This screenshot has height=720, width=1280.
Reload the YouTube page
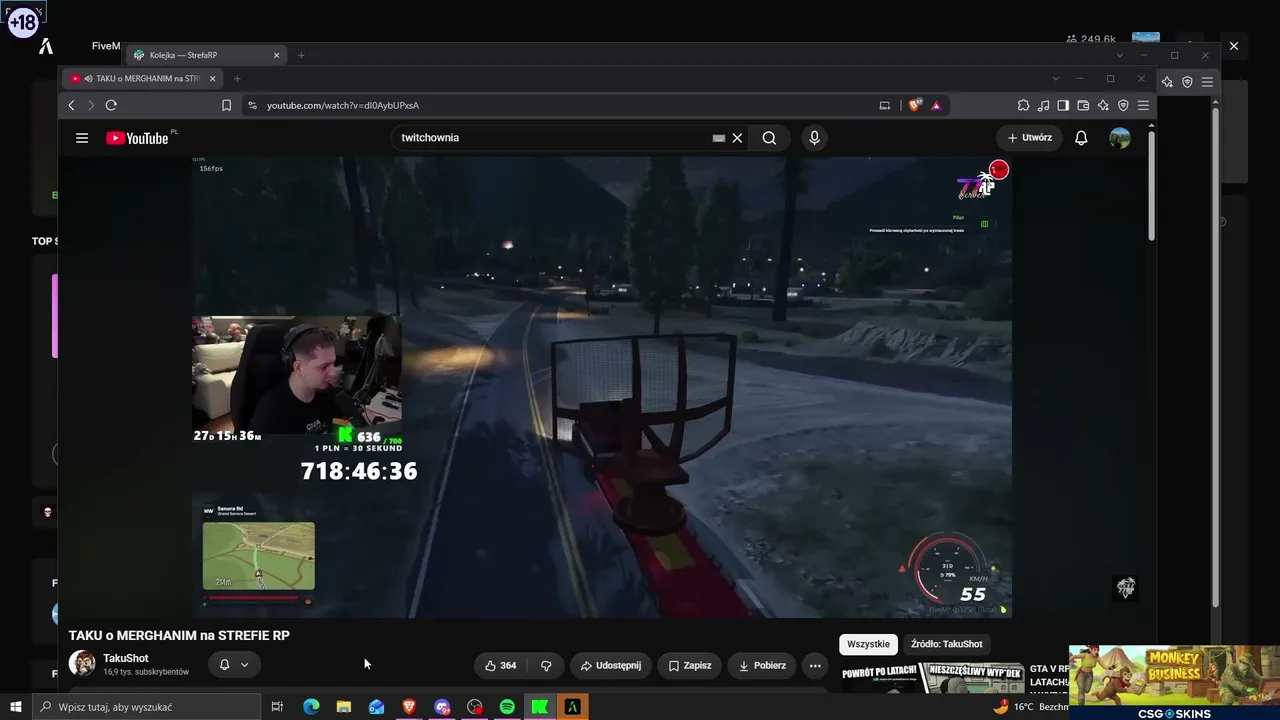pyautogui.click(x=111, y=105)
